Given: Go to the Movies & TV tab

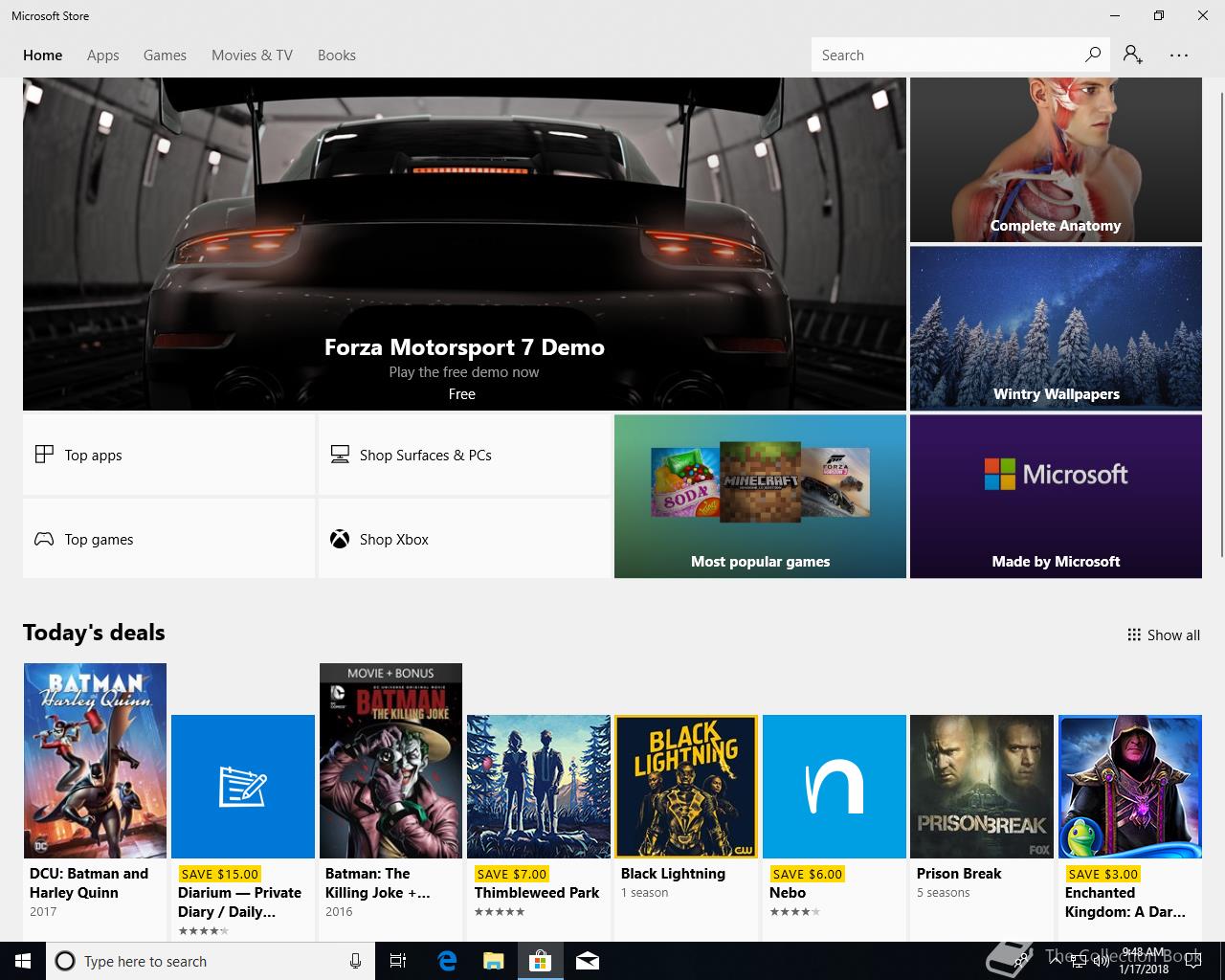Looking at the screenshot, I should pyautogui.click(x=252, y=56).
